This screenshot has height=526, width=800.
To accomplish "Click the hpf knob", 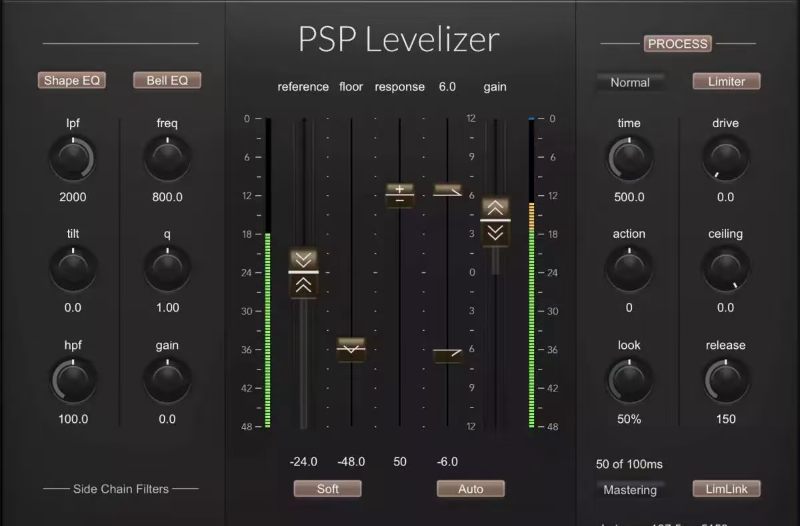I will 73,381.
